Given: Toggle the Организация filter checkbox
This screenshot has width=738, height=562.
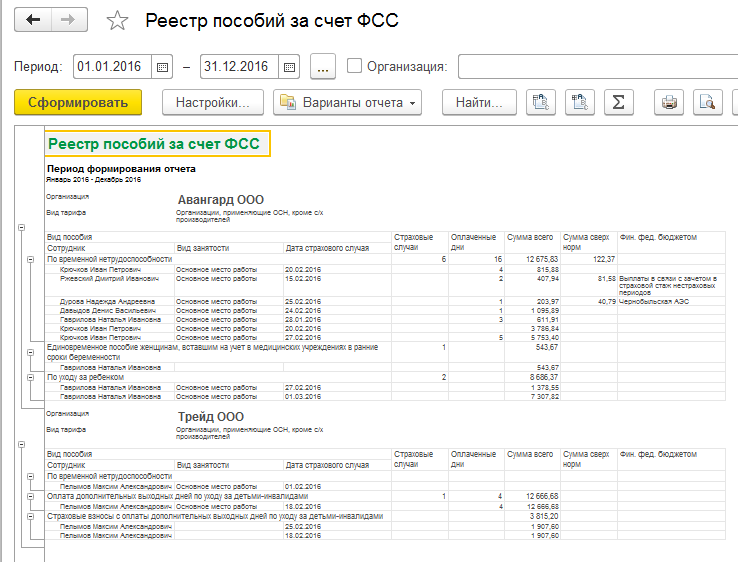Looking at the screenshot, I should point(354,65).
